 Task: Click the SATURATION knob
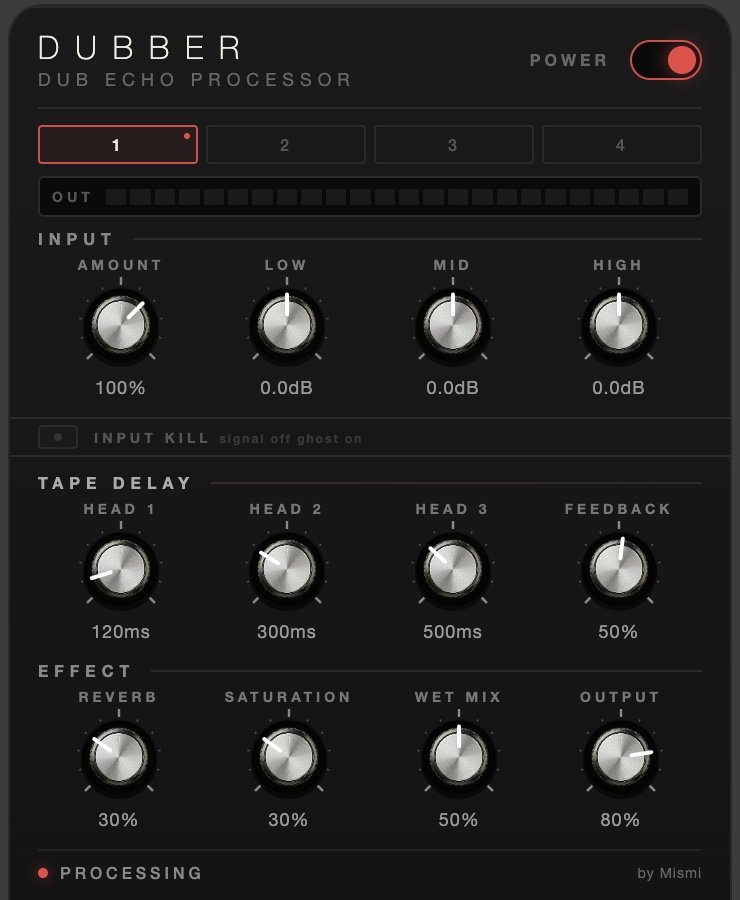coord(288,756)
